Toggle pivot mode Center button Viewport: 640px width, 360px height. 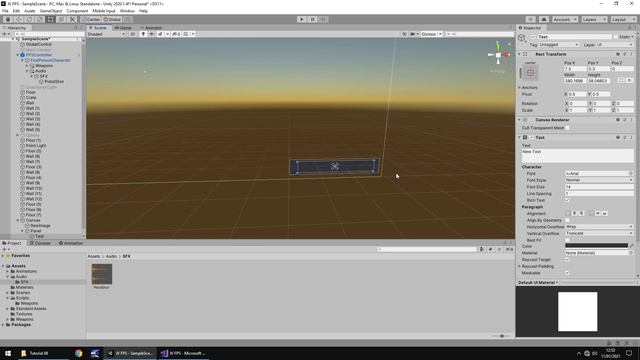coord(91,19)
